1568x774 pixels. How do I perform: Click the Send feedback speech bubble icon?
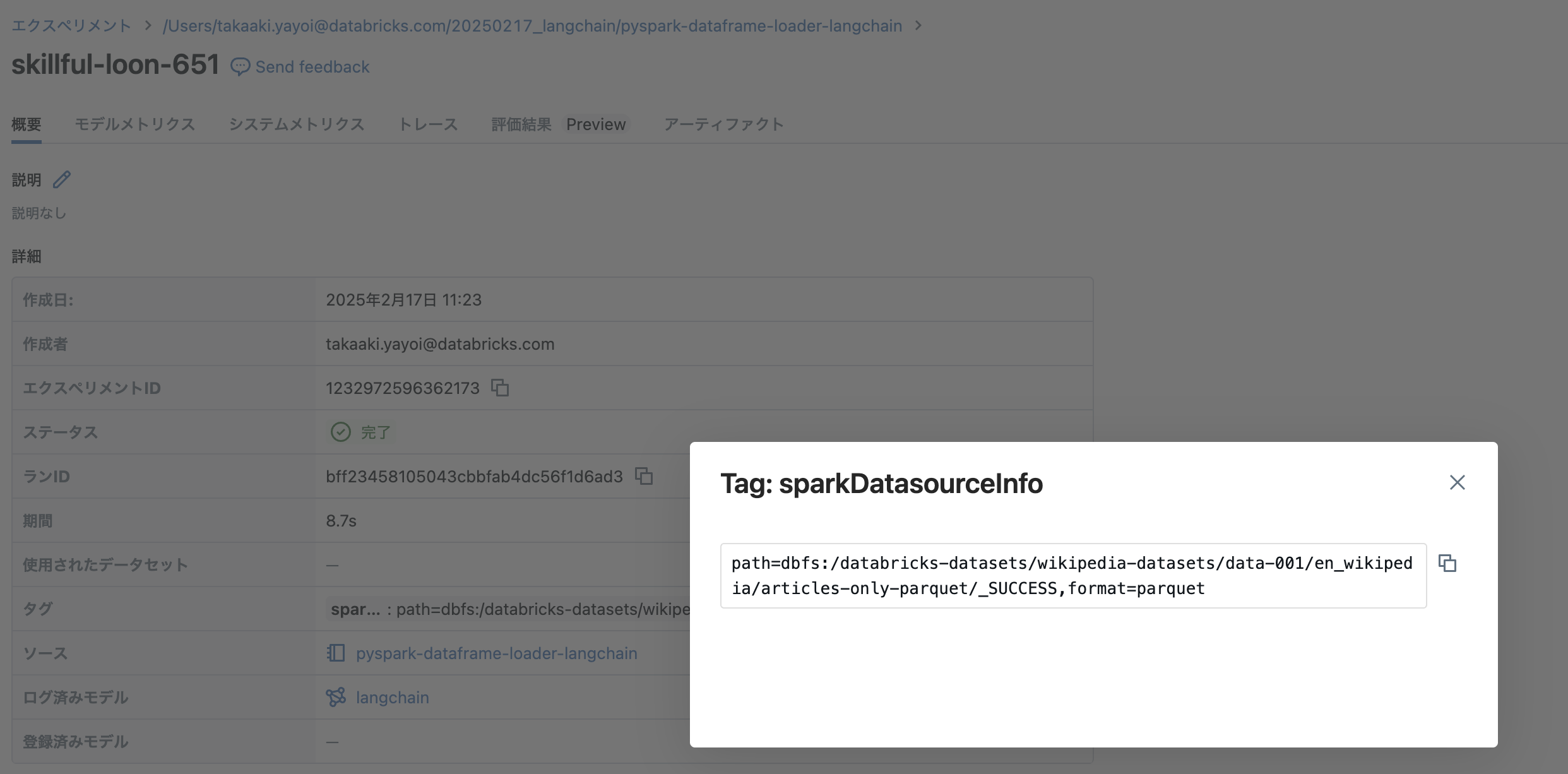pyautogui.click(x=241, y=66)
